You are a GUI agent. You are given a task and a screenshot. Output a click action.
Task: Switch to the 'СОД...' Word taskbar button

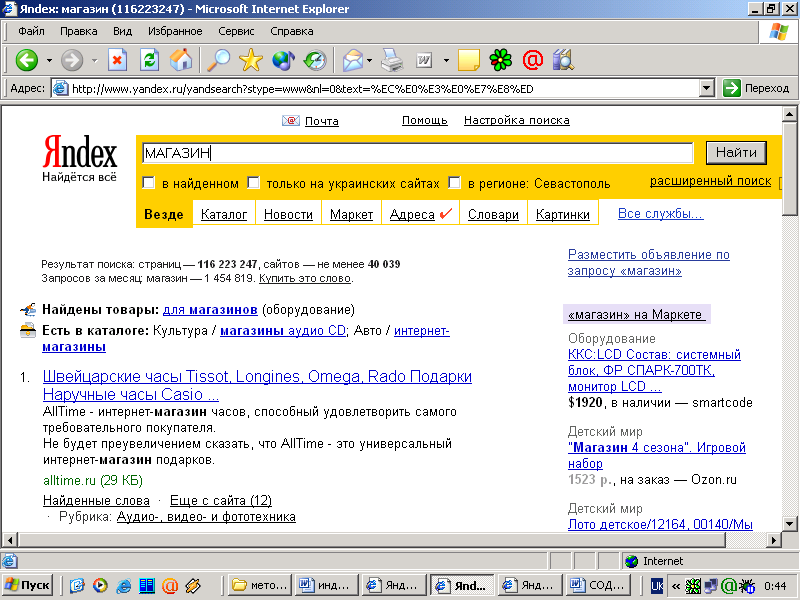[x=598, y=585]
